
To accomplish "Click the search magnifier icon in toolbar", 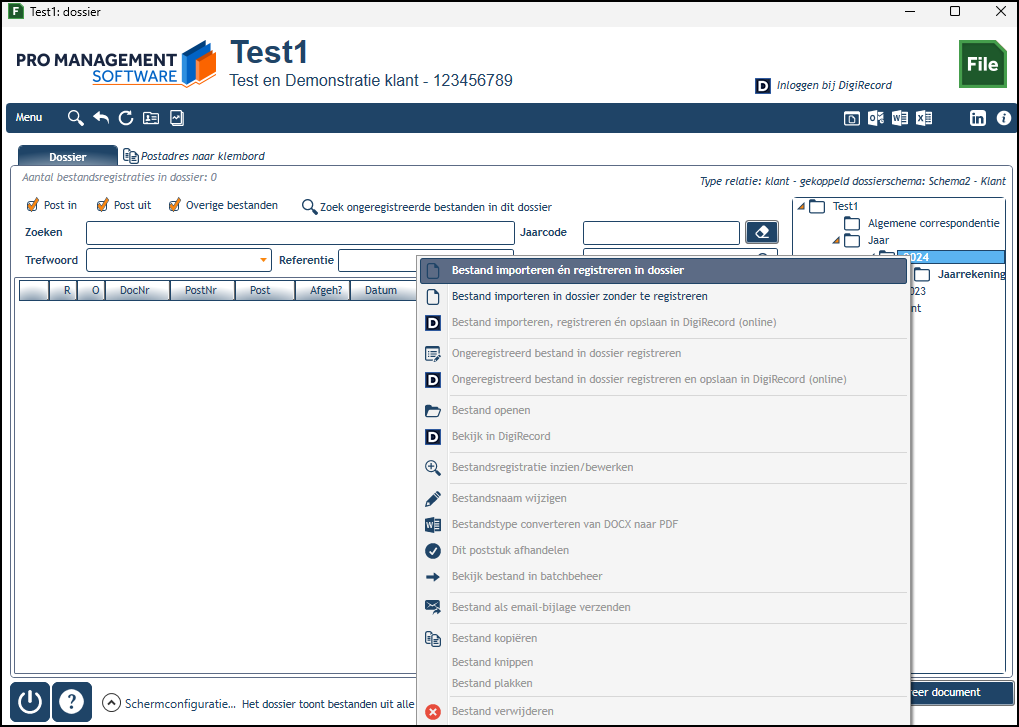I will click(75, 118).
